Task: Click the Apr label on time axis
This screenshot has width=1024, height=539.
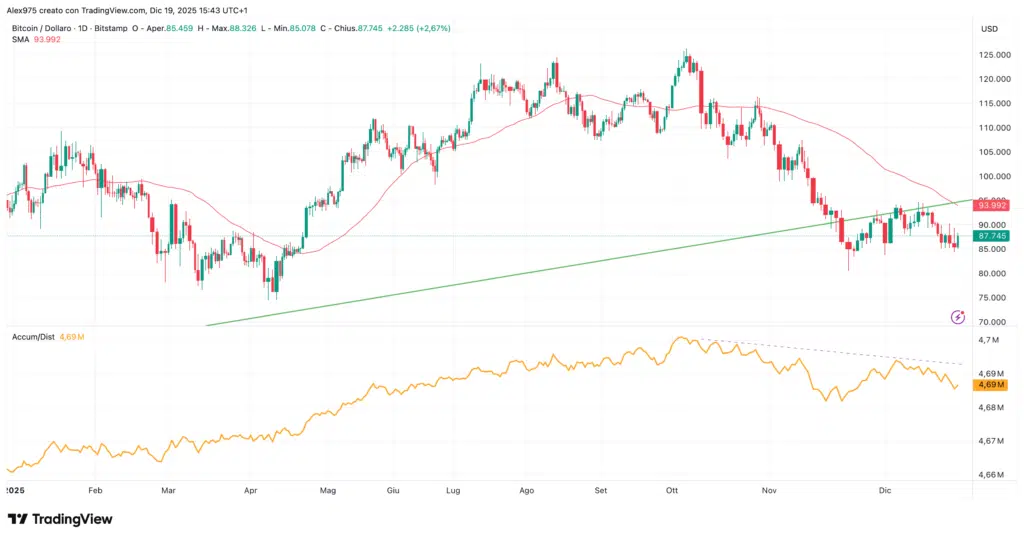Action: 251,491
